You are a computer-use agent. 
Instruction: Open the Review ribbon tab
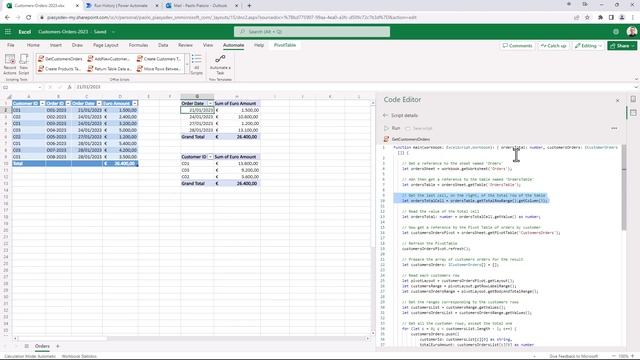tap(185, 45)
